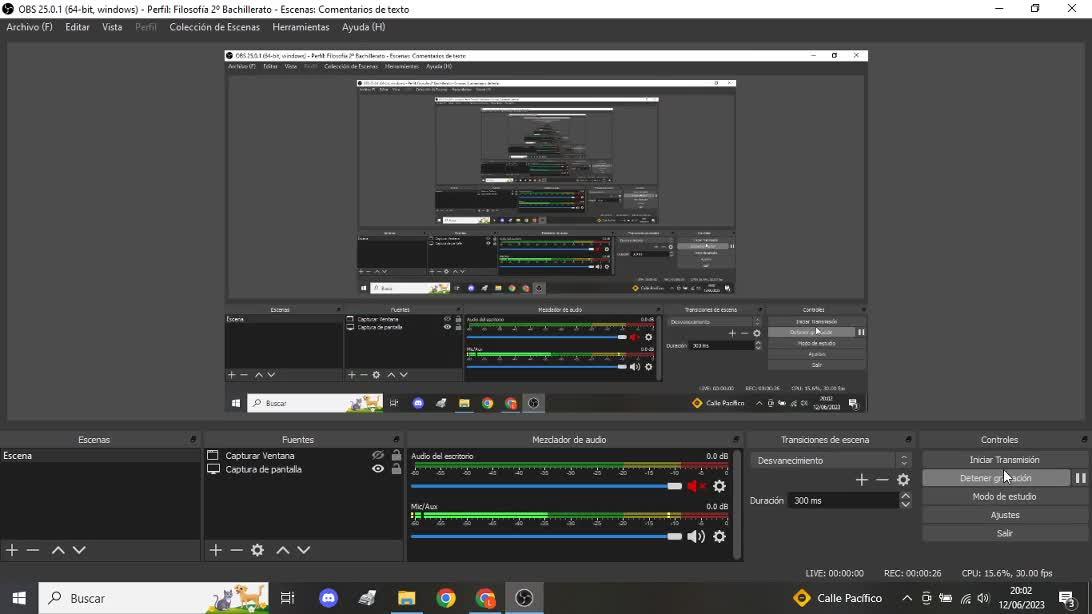
Task: Open Ajustes settings
Action: click(1004, 515)
